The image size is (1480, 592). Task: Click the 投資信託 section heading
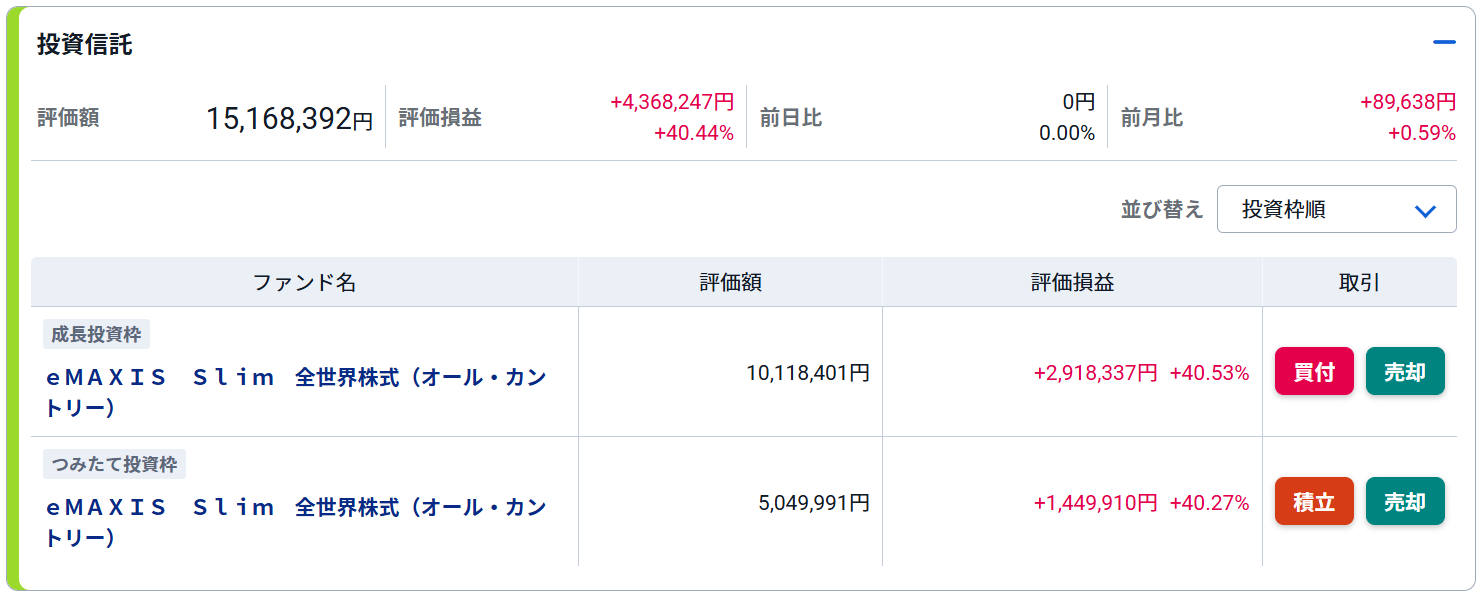coord(85,45)
